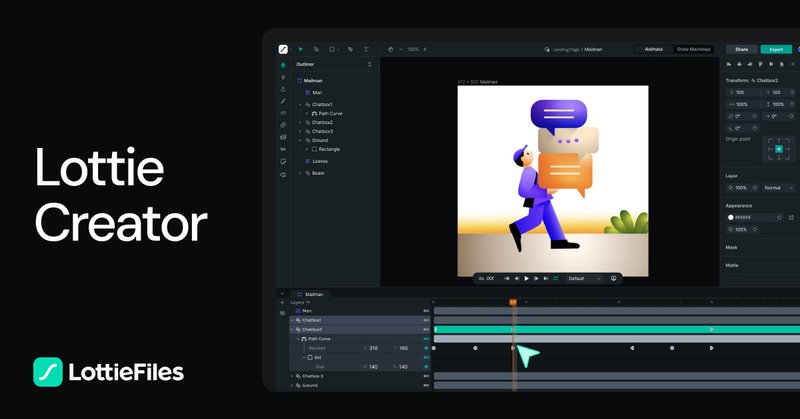Image resolution: width=800 pixels, height=419 pixels.
Task: Select the Pen tool
Action: click(x=351, y=50)
